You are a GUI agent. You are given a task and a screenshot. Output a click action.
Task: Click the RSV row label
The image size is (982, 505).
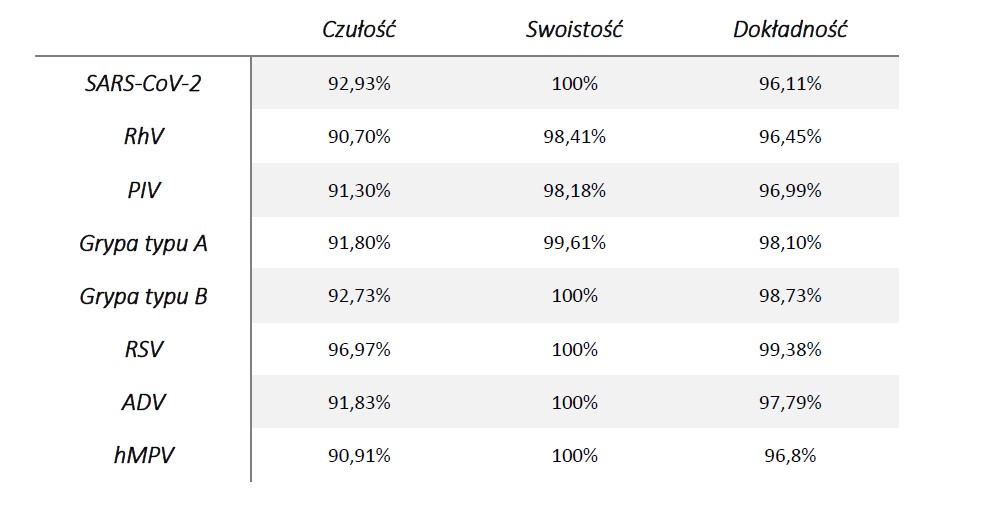coord(143,349)
